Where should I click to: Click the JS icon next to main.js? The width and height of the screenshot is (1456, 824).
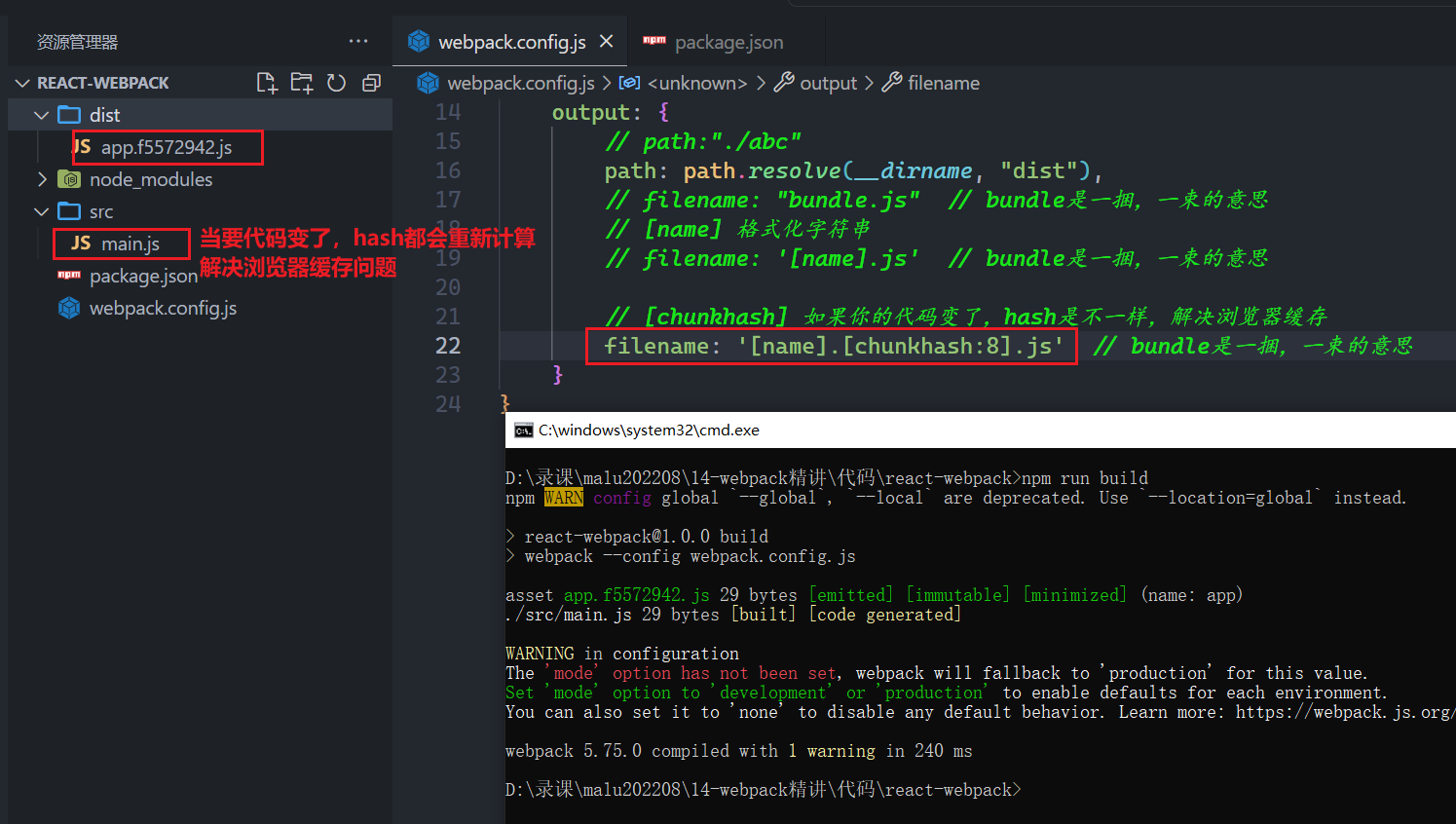pyautogui.click(x=81, y=243)
